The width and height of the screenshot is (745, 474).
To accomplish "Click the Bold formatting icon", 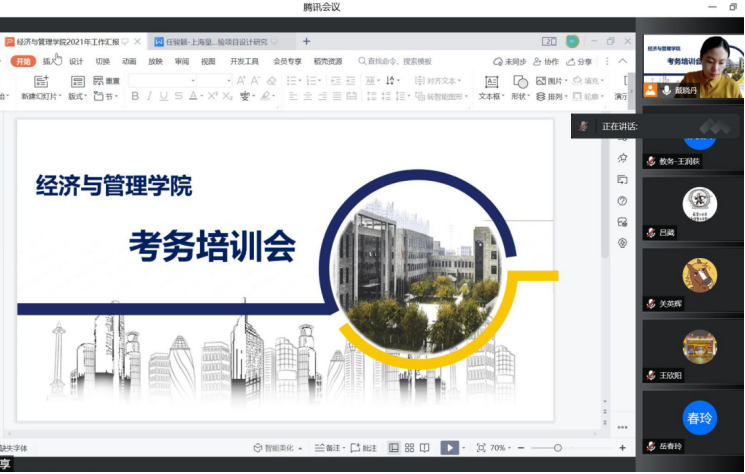I will [135, 97].
